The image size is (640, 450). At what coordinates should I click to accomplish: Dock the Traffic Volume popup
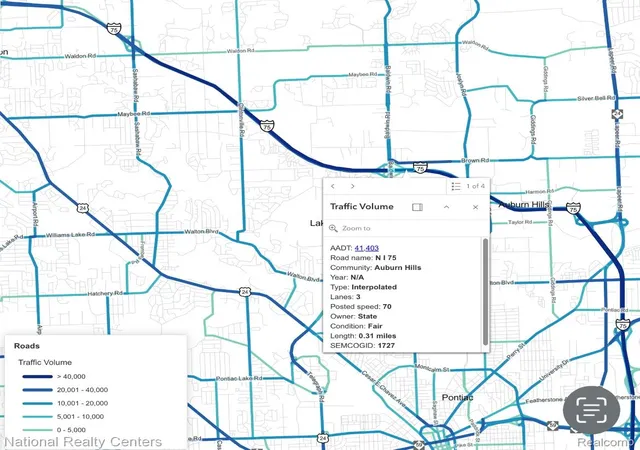417,207
